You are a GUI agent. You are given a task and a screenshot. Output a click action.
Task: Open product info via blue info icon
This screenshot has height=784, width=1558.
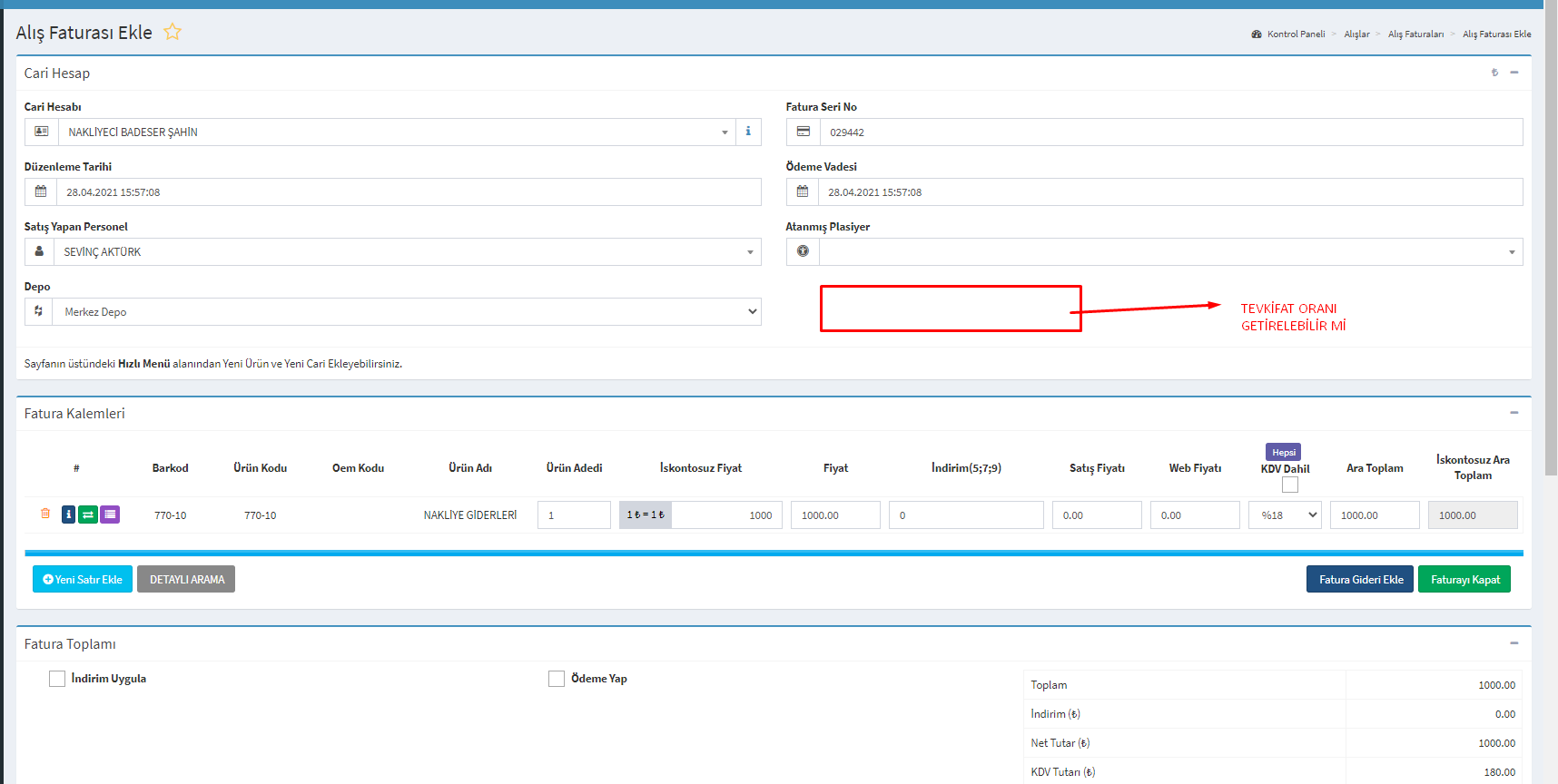68,514
